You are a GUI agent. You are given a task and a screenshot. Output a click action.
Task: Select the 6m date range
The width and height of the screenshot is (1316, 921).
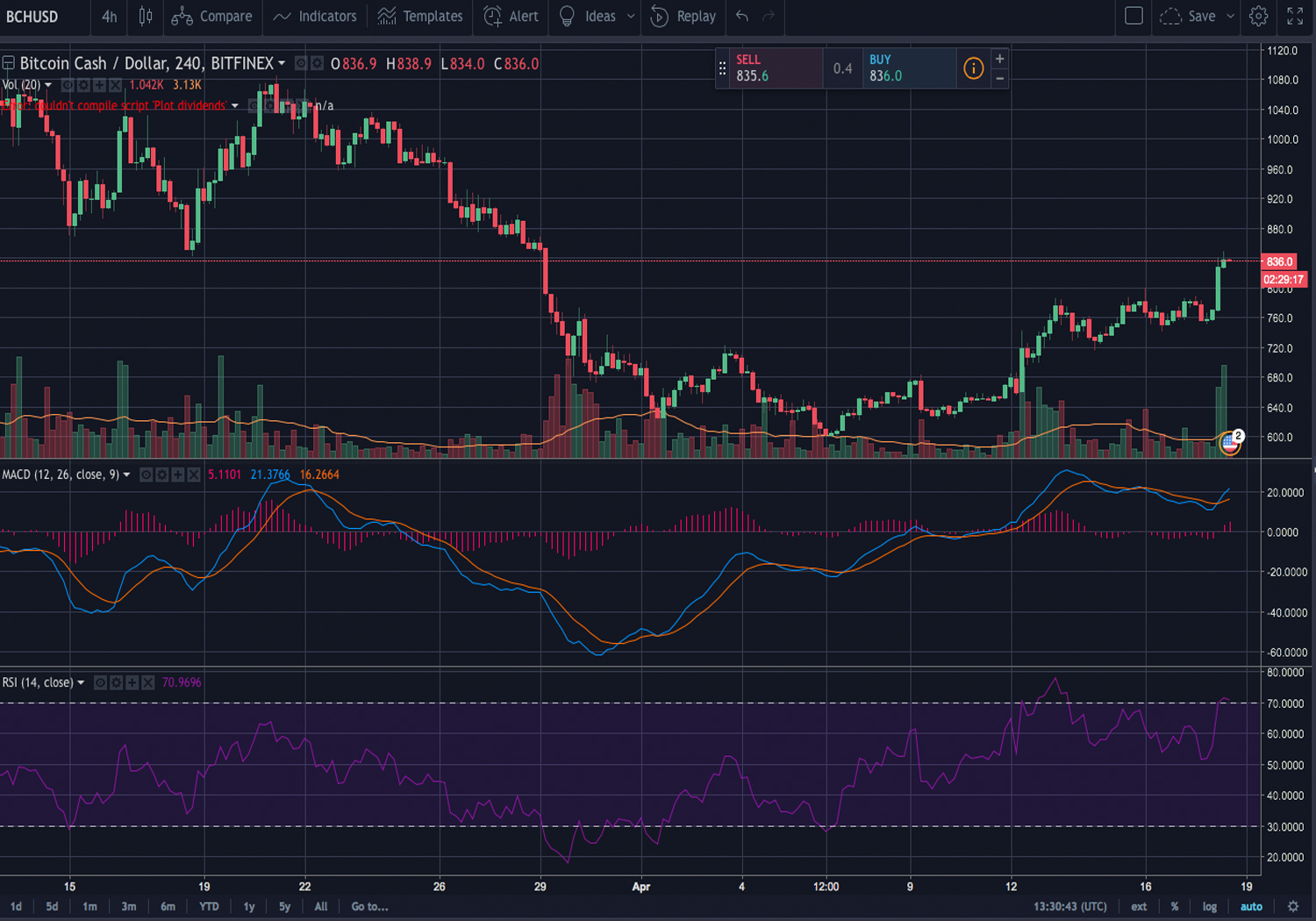(x=168, y=906)
